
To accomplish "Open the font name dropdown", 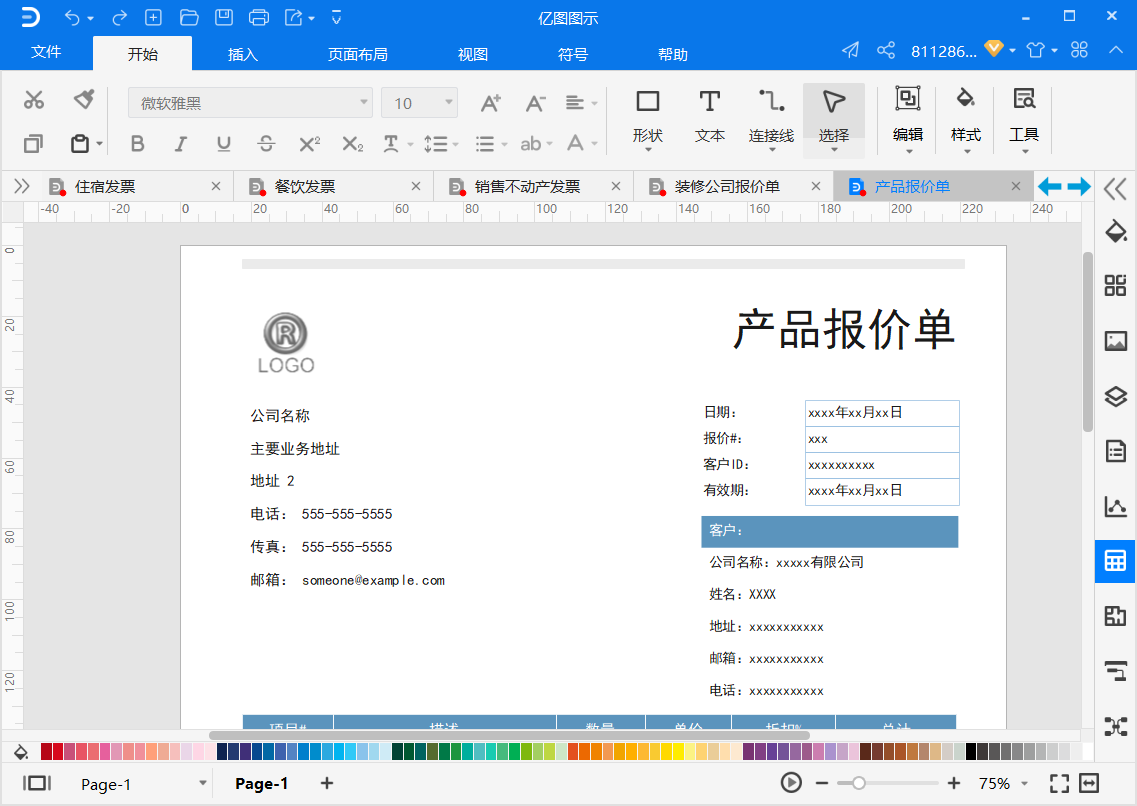I will (250, 103).
